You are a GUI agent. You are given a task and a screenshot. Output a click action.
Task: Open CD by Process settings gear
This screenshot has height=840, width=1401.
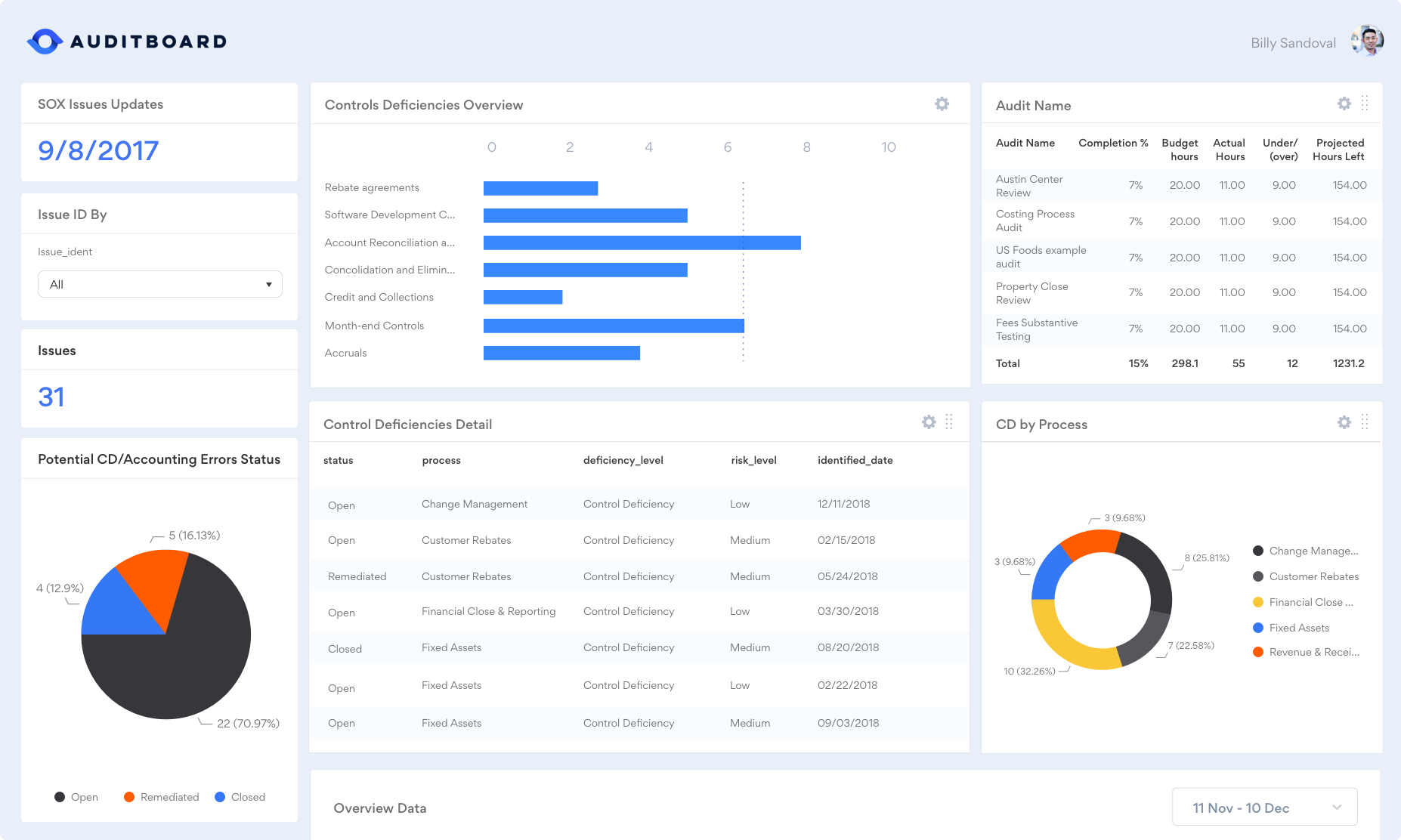point(1344,422)
